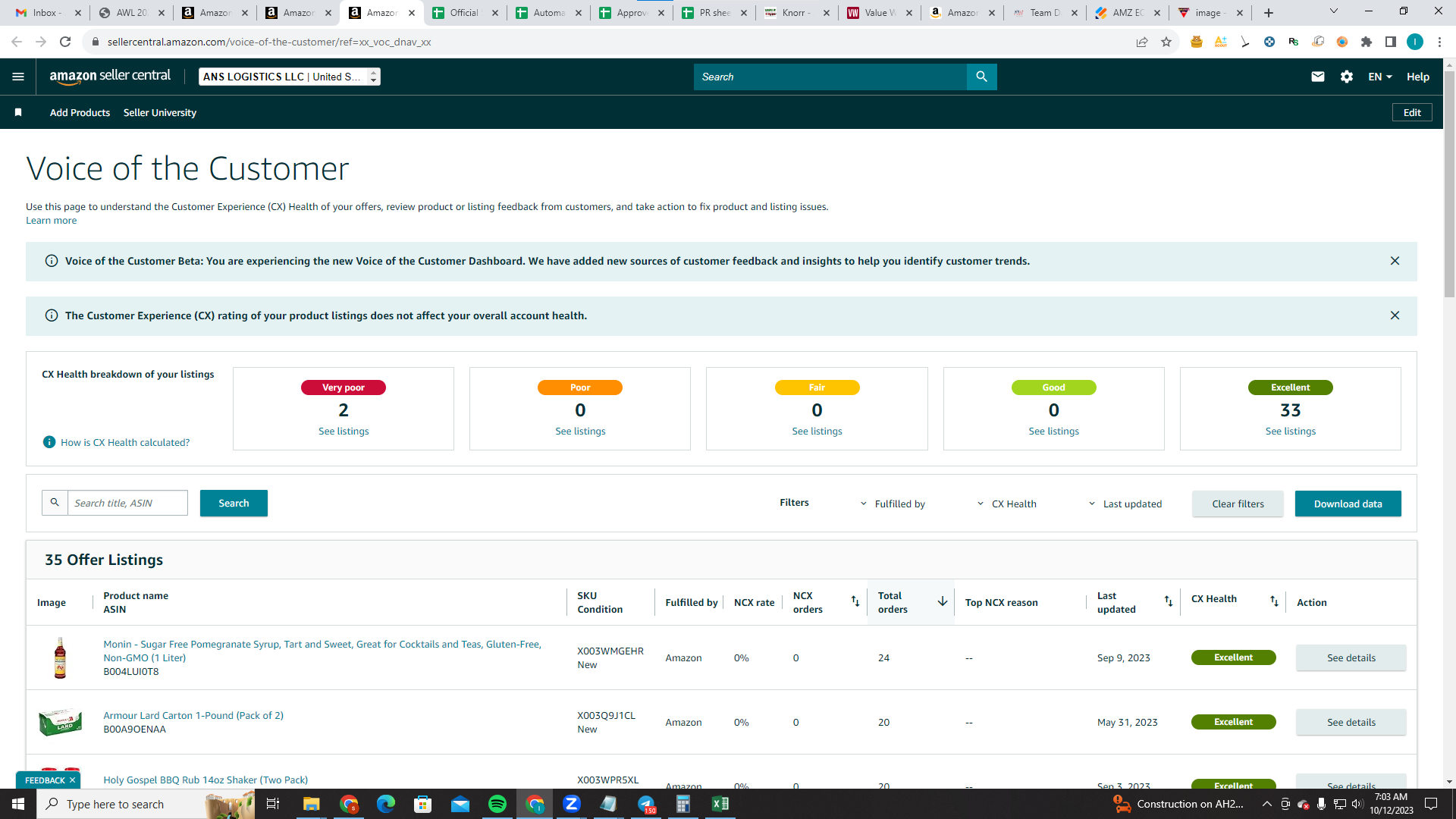
Task: Click the Search title, ASIN field
Action: pos(127,503)
